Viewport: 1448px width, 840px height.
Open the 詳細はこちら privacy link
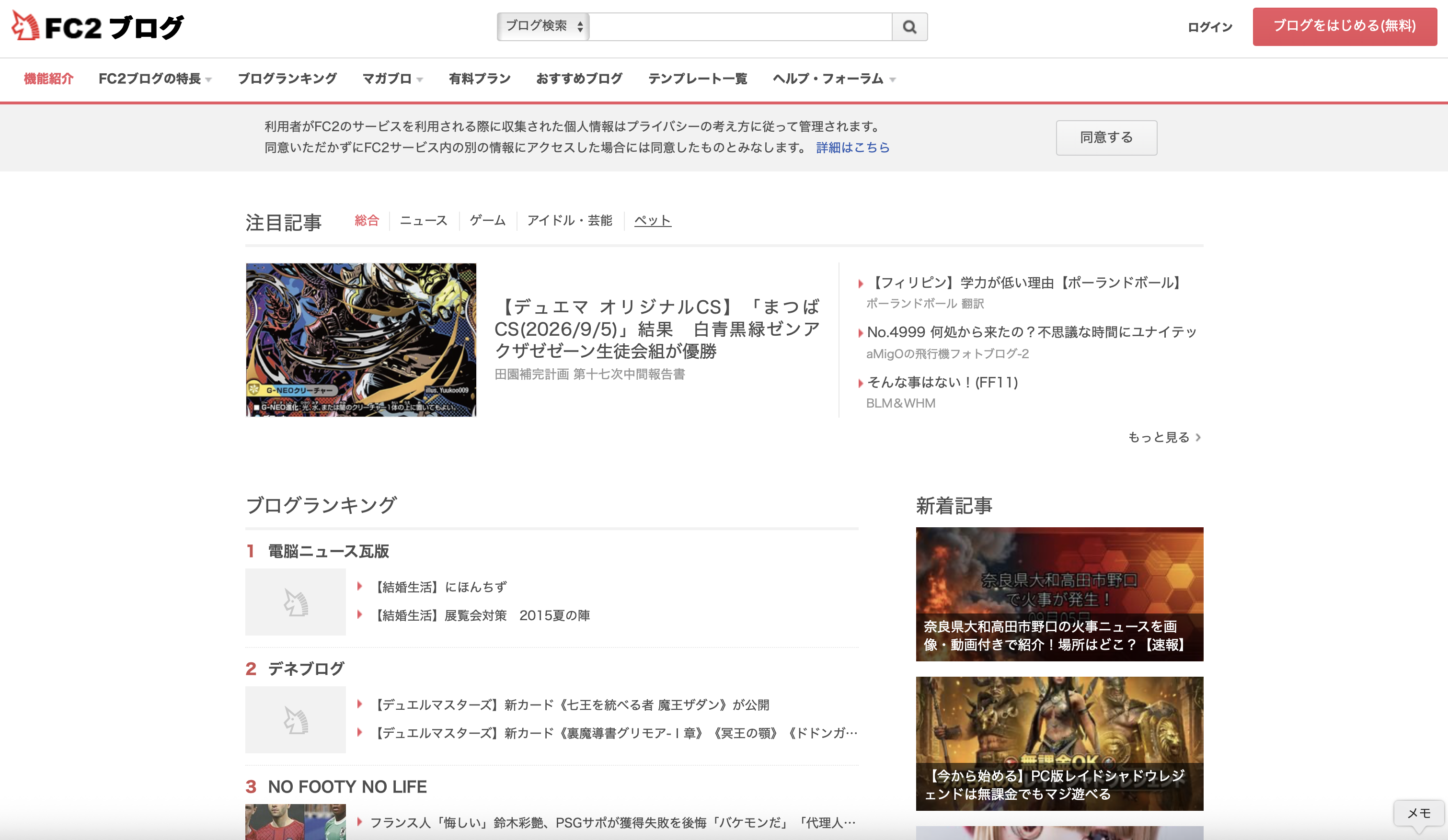point(853,148)
